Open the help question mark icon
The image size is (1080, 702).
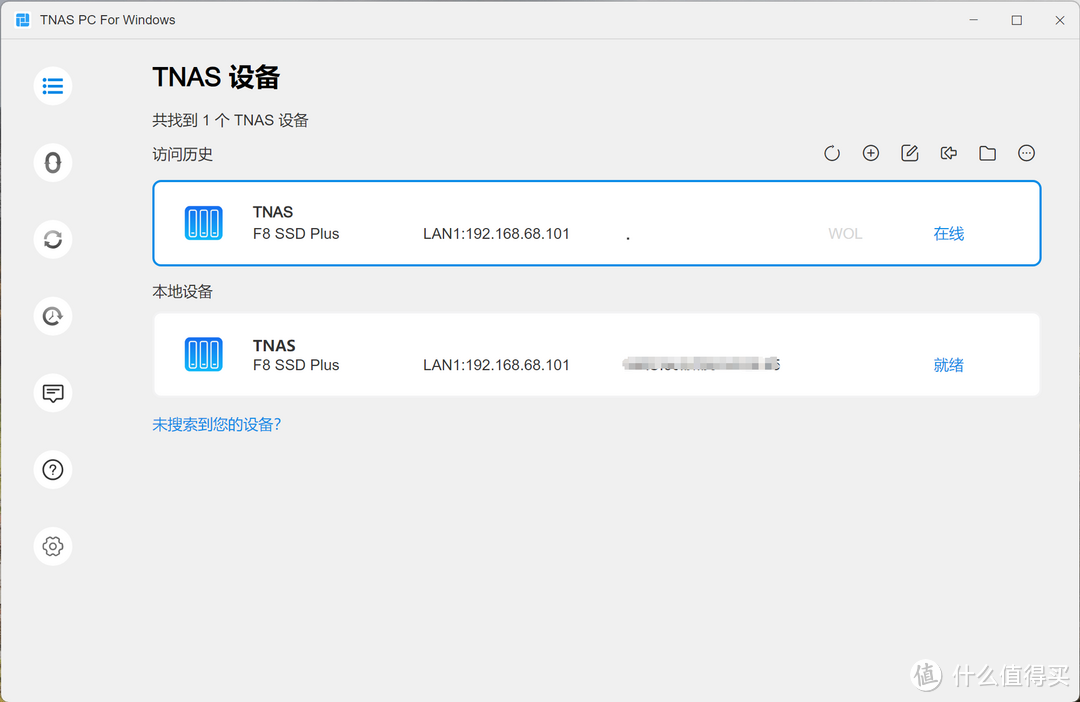53,470
